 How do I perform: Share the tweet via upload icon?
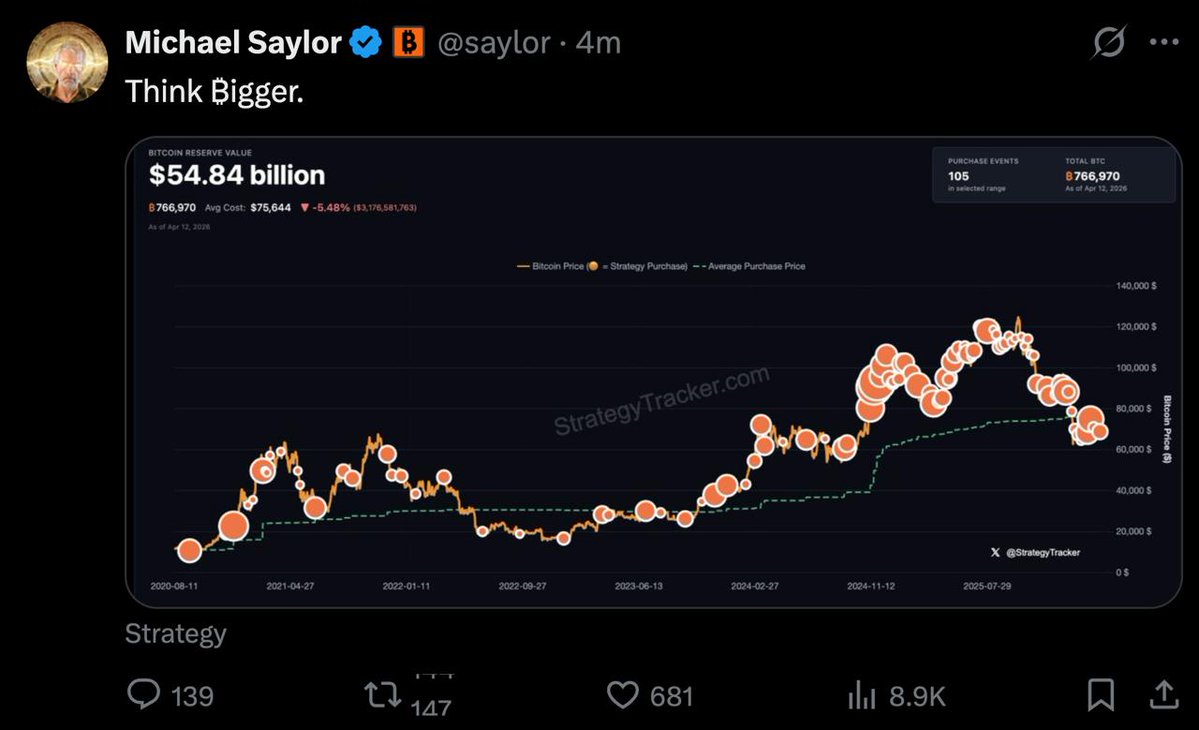tap(1165, 694)
